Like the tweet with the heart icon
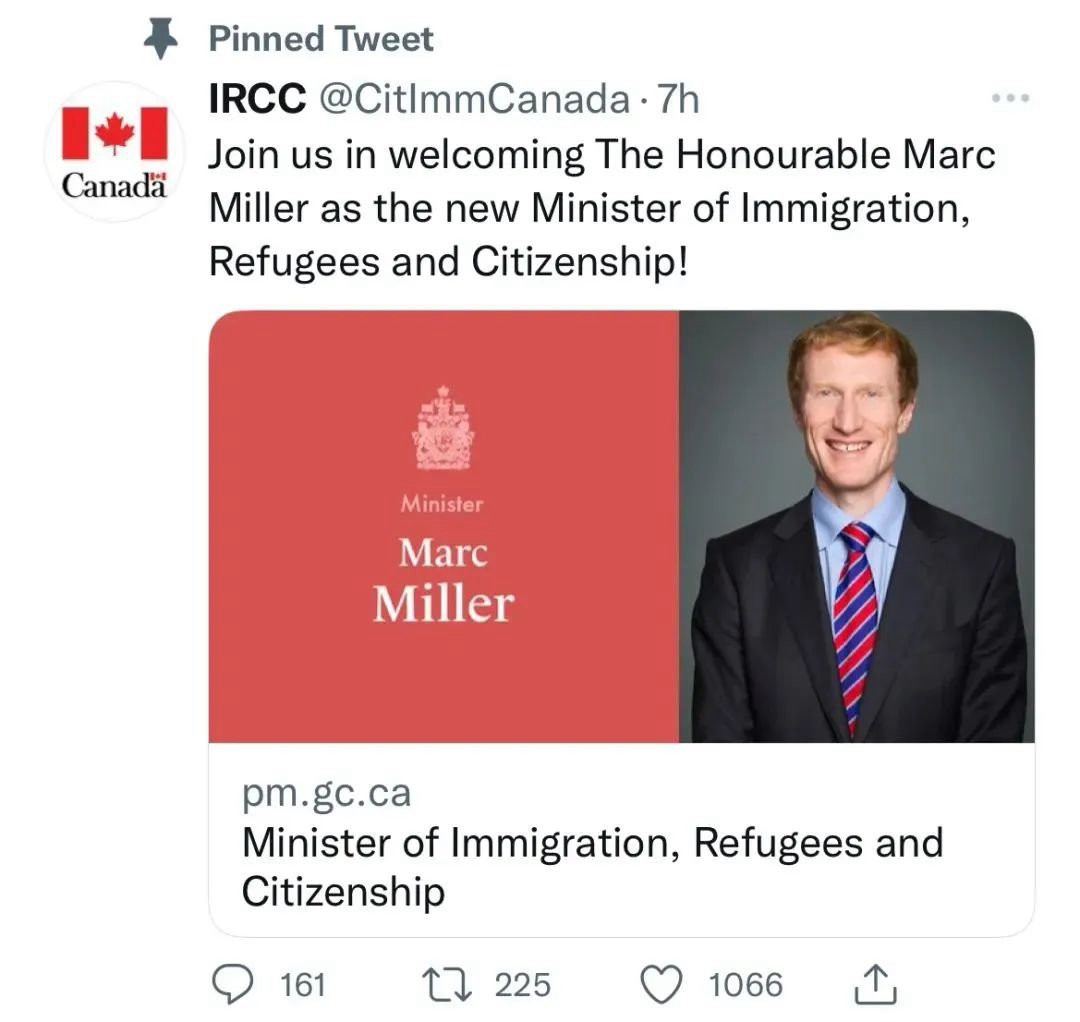 point(660,984)
